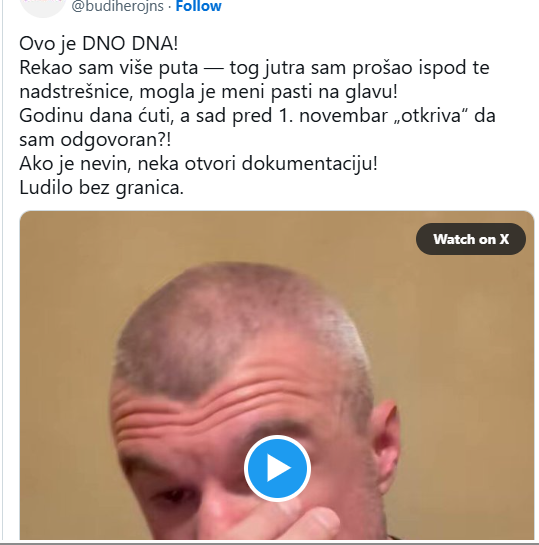The width and height of the screenshot is (539, 545).
Task: Click the gray bar along the bottom of the page
Action: click(269, 543)
